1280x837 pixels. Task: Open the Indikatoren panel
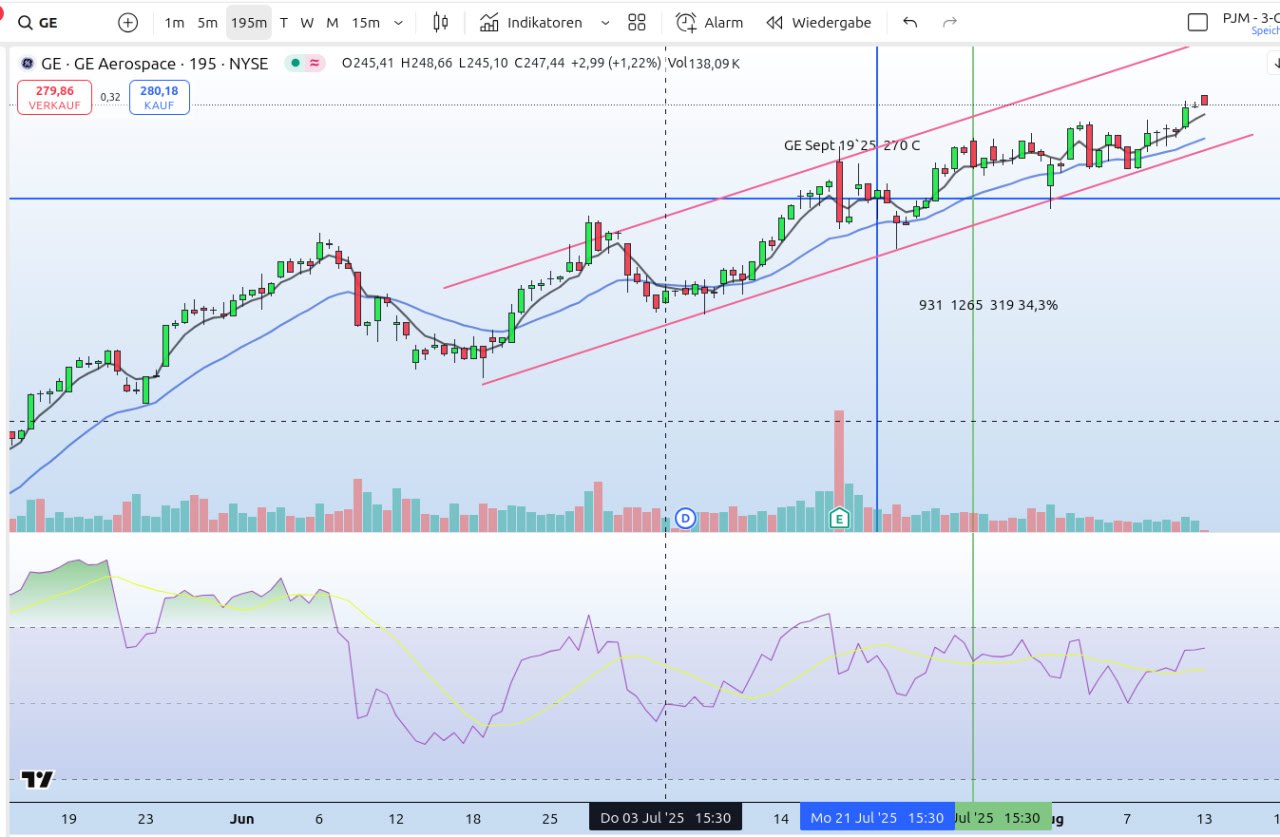[x=531, y=22]
